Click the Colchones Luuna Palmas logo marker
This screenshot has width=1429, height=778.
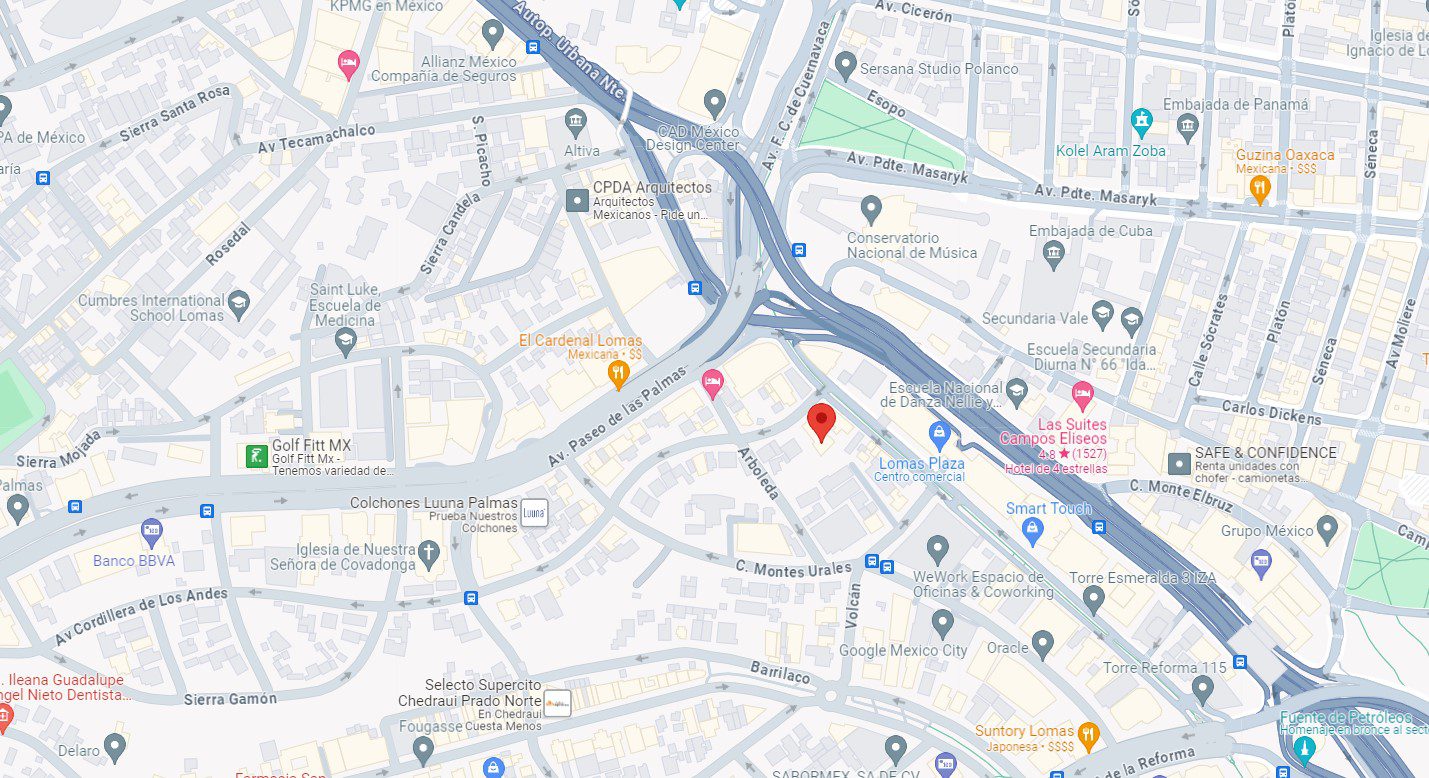click(533, 512)
